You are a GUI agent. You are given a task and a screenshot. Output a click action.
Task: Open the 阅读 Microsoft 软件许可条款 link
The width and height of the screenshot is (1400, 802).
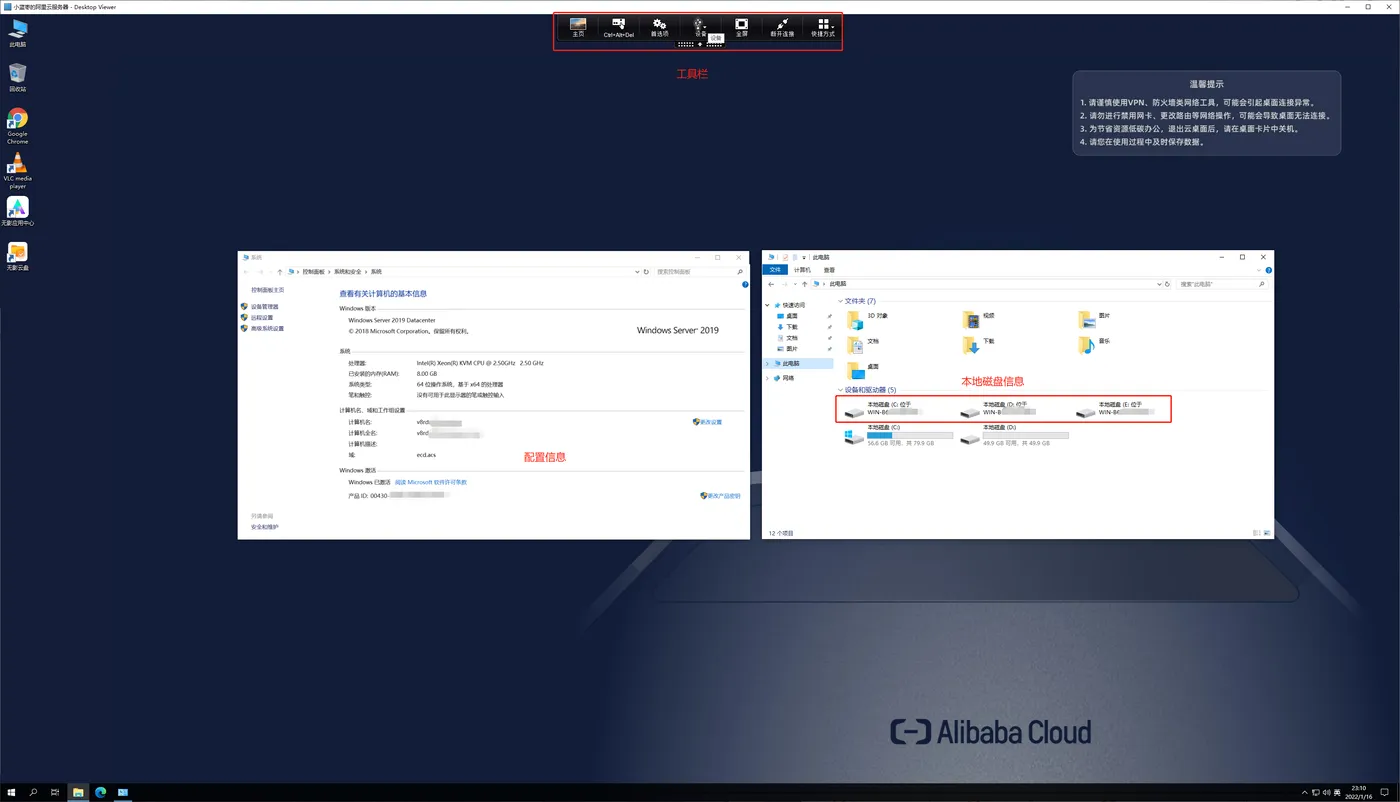pyautogui.click(x=431, y=482)
